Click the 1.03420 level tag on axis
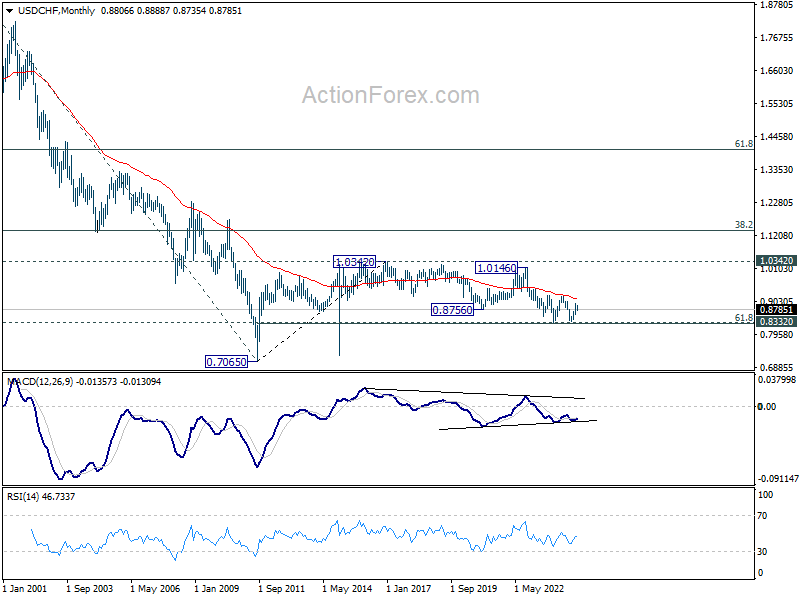This screenshot has height=600, width=800. coord(776,261)
